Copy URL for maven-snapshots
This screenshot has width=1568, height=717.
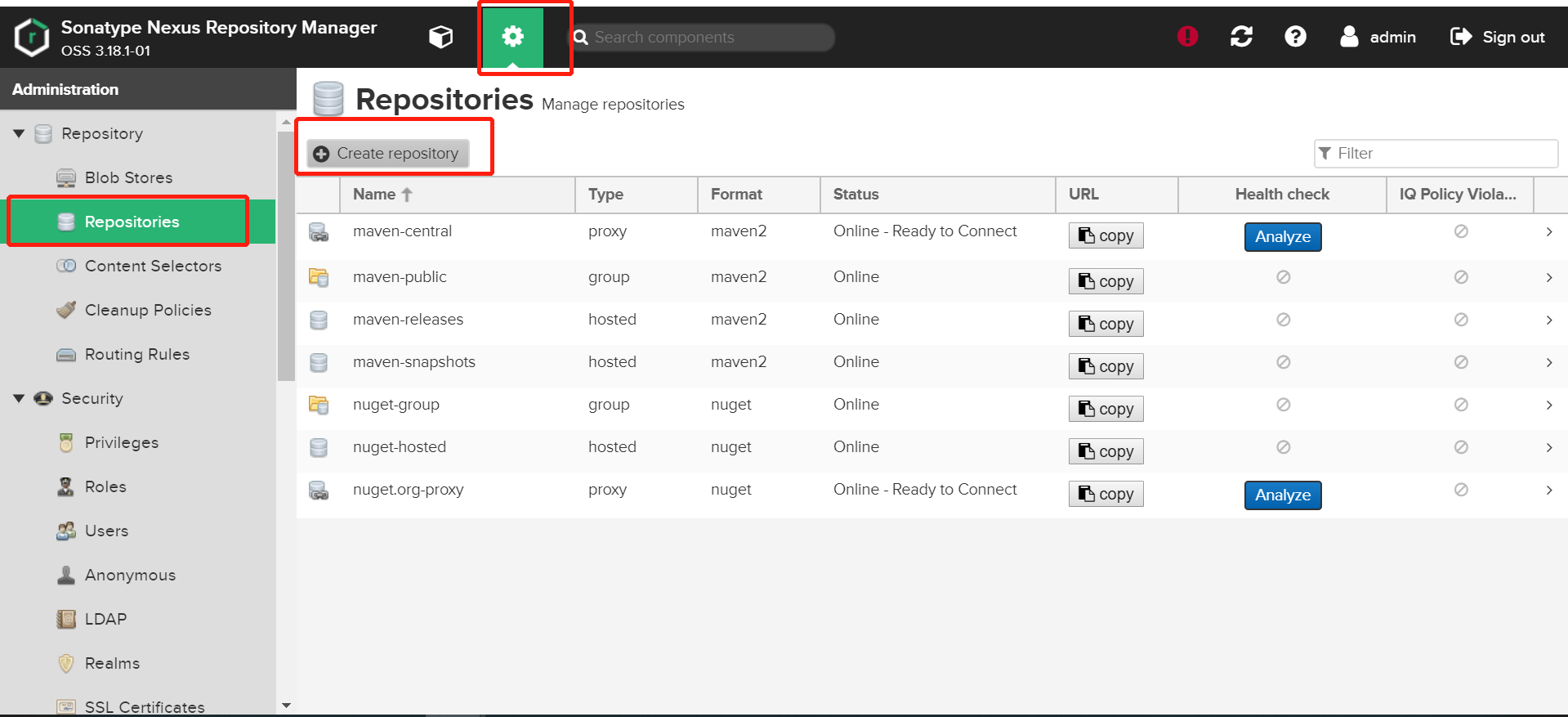1106,366
